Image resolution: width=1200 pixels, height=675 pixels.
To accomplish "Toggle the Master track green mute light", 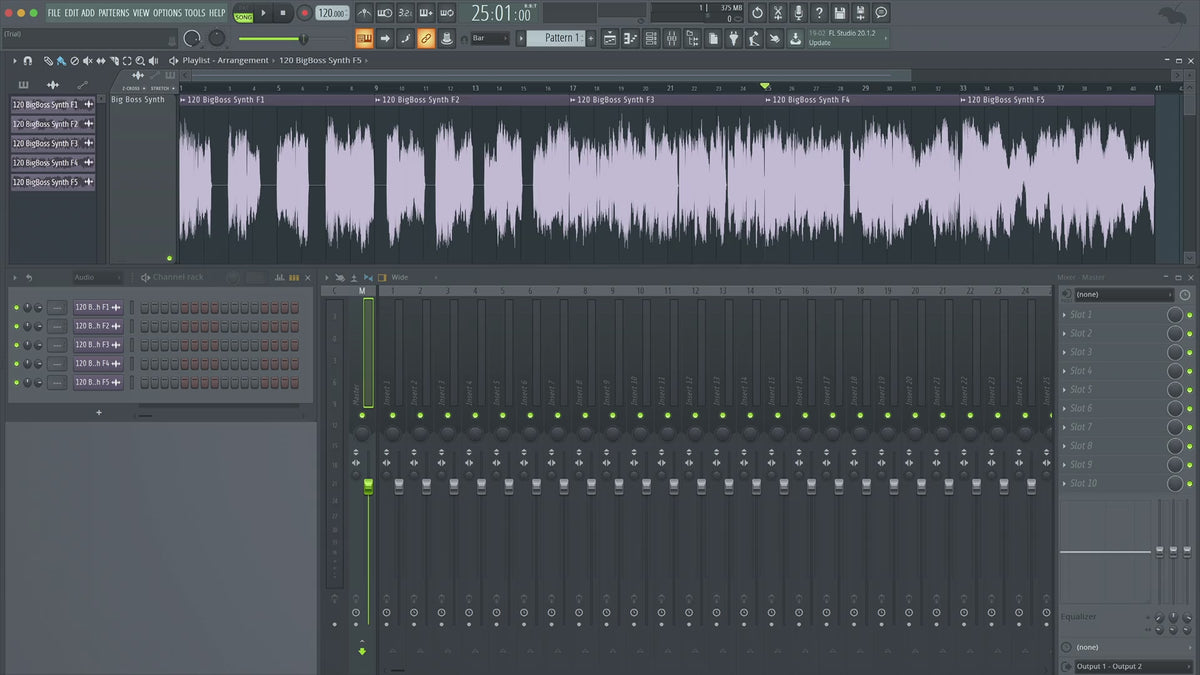I will click(x=364, y=415).
